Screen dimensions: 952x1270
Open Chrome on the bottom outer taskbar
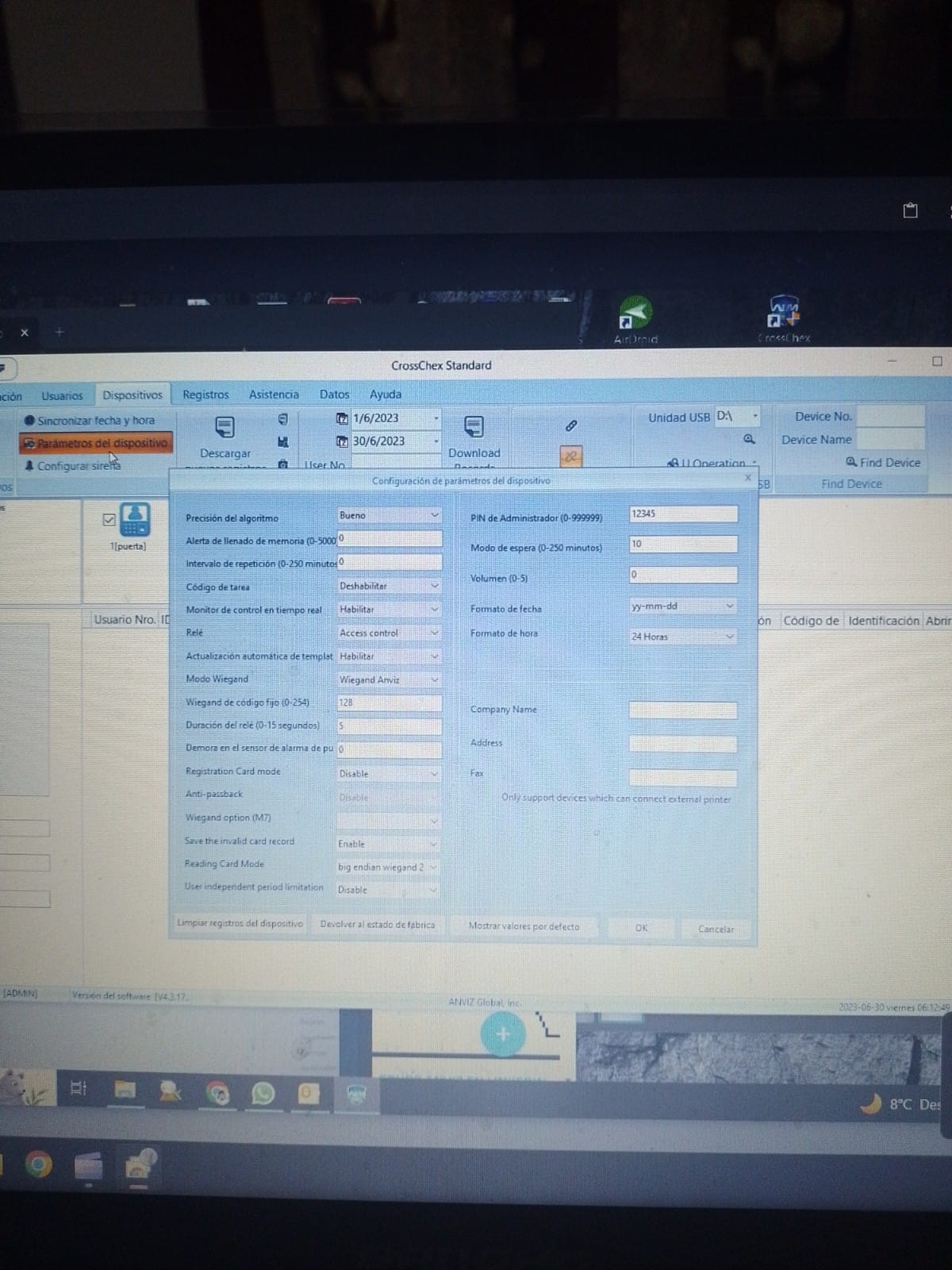(38, 1164)
